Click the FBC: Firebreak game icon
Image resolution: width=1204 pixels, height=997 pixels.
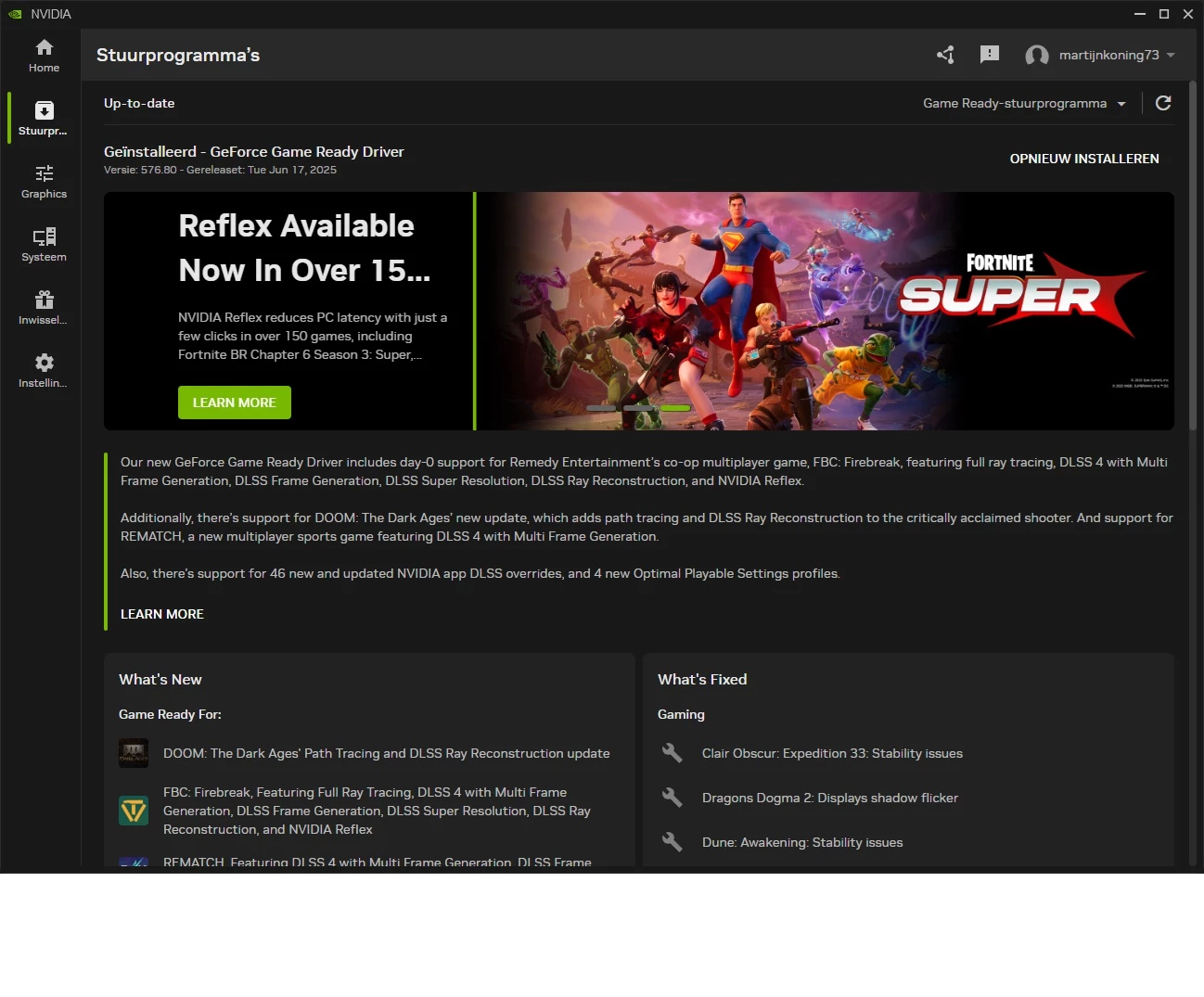134,811
